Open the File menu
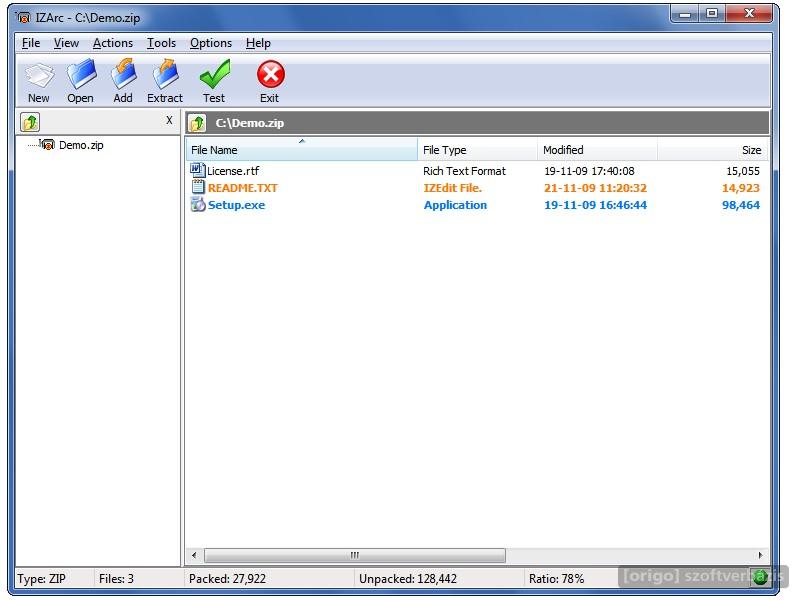 (31, 43)
